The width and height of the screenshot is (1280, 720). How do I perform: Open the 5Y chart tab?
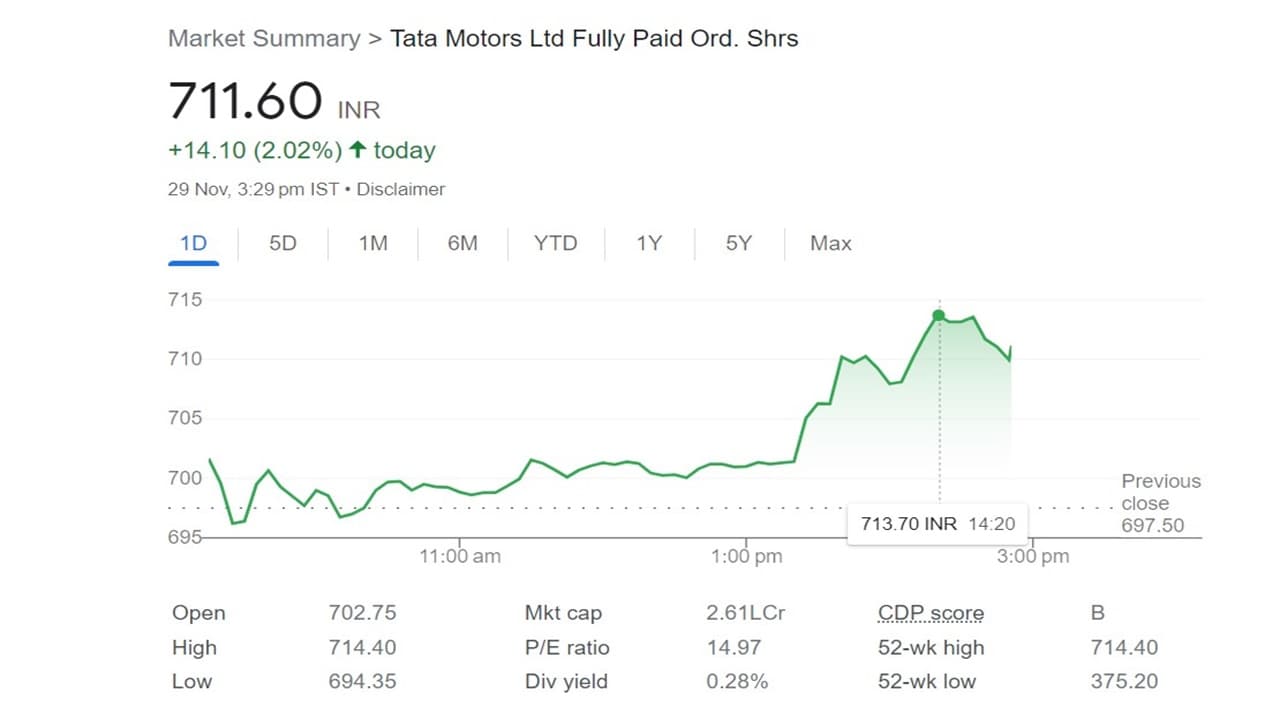click(738, 243)
